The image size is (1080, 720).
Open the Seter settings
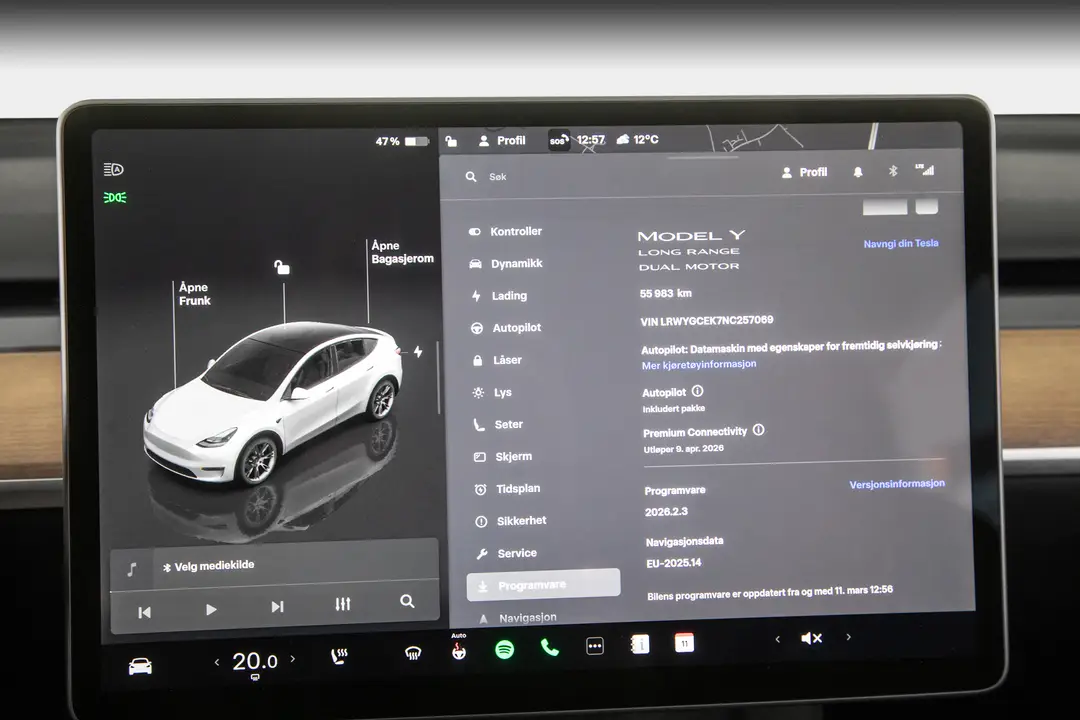coord(499,424)
